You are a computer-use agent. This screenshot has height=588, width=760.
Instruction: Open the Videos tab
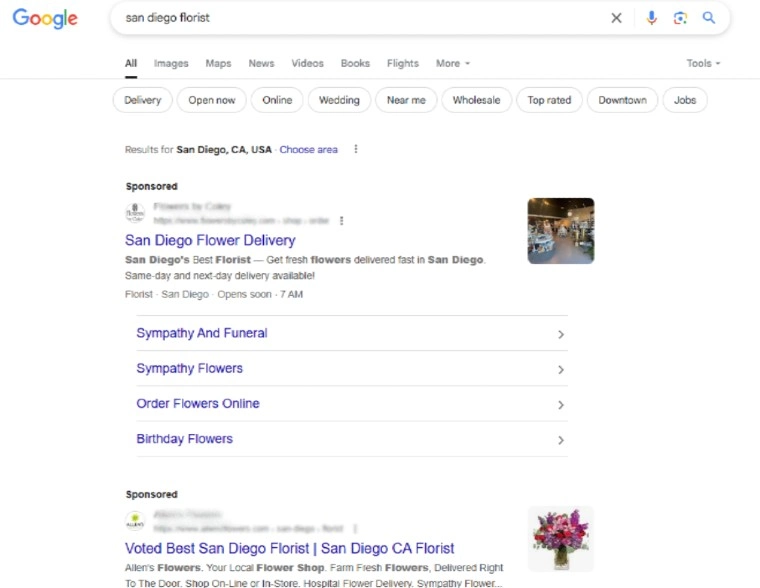pyautogui.click(x=307, y=64)
